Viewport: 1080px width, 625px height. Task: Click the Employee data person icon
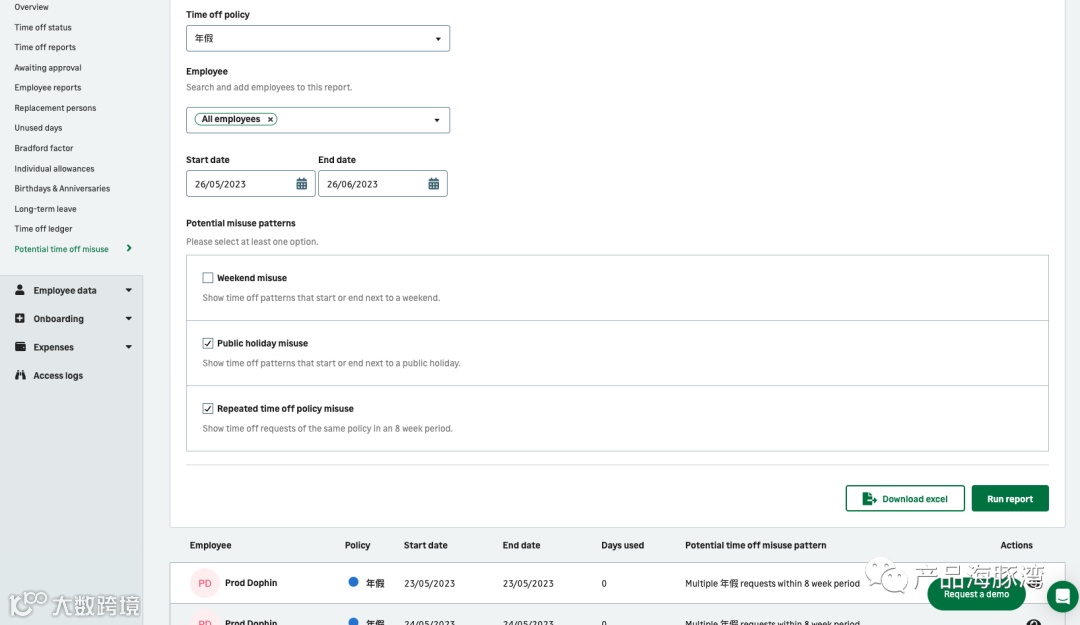pyautogui.click(x=20, y=290)
